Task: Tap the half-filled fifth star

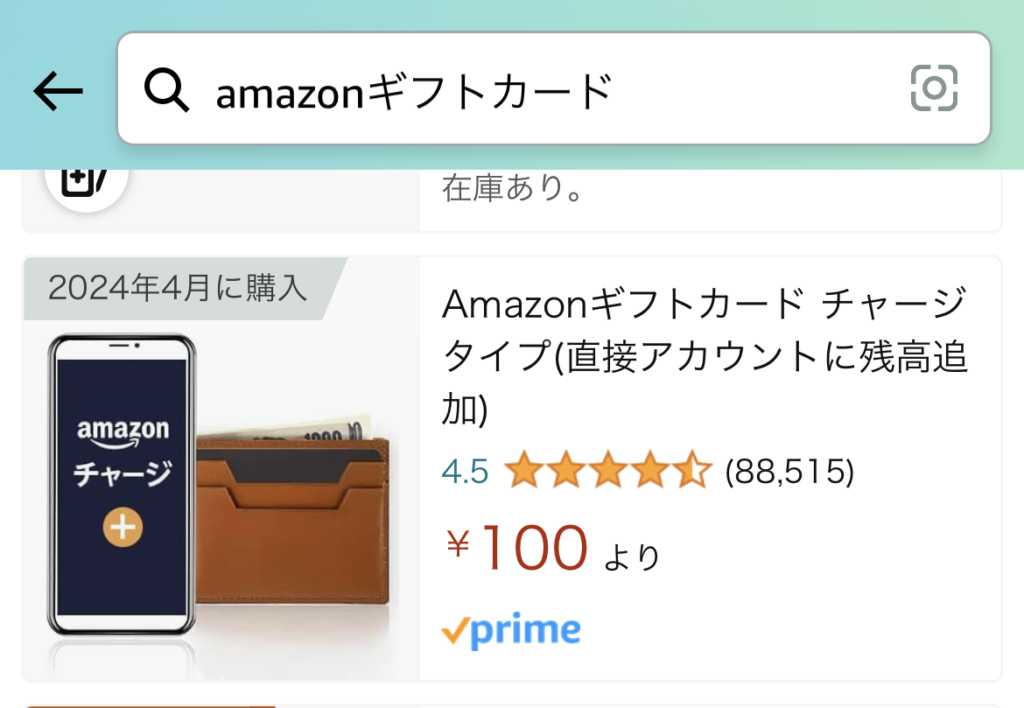Action: point(693,470)
